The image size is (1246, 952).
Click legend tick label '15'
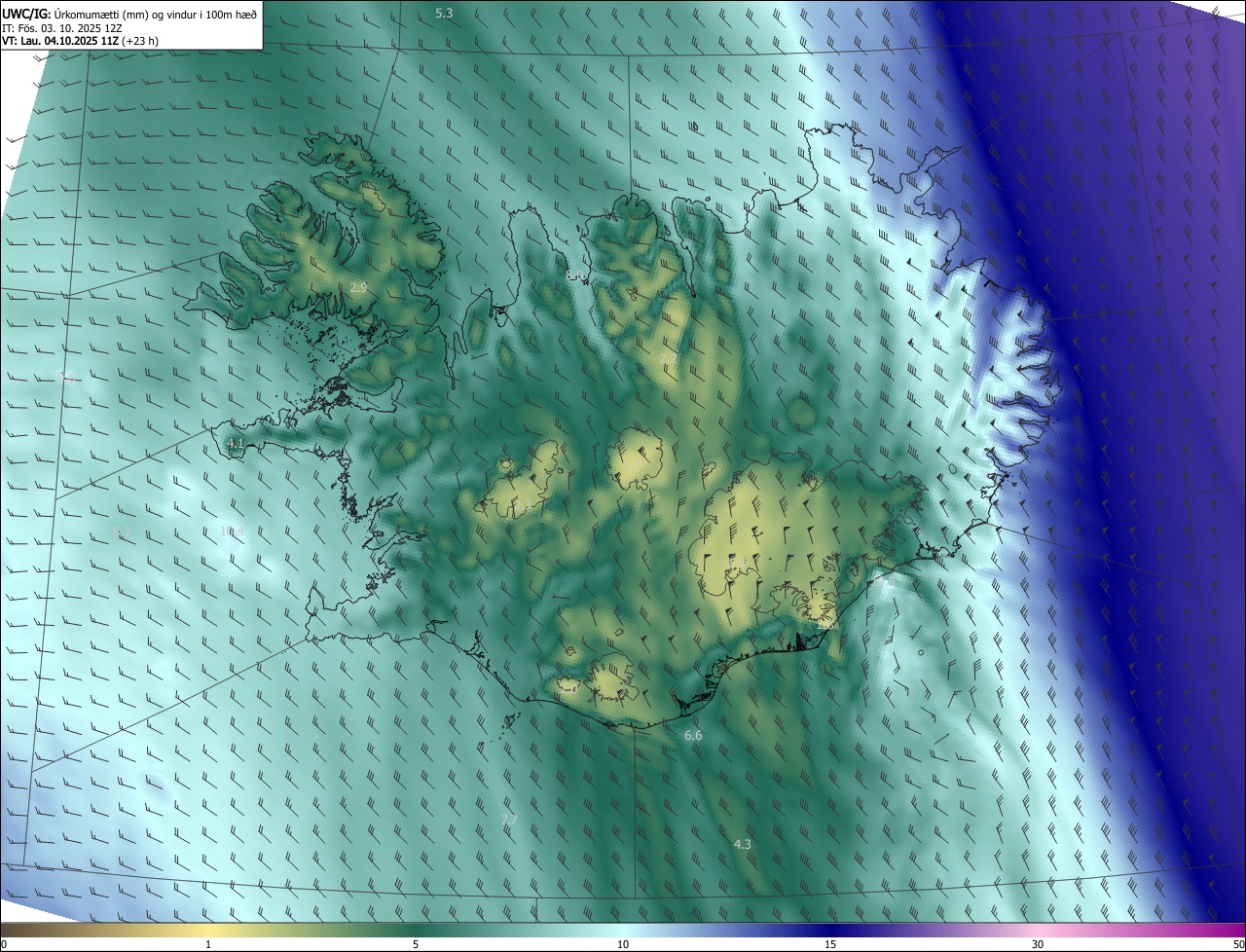coord(830,945)
